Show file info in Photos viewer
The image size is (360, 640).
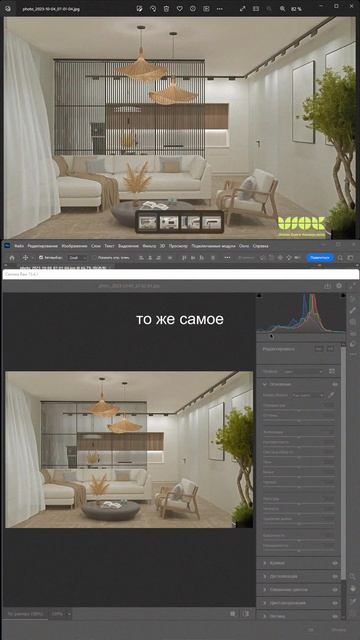tap(193, 9)
